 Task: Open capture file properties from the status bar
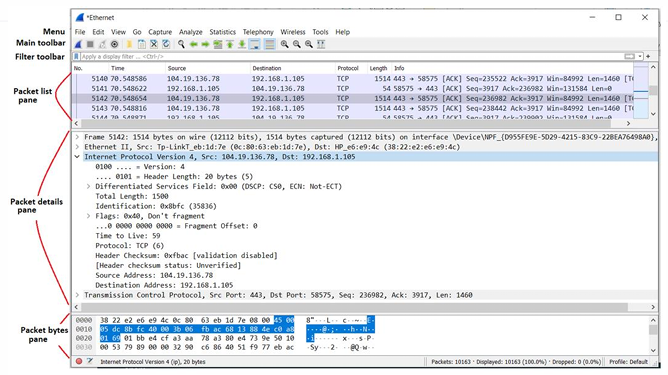tap(90, 361)
